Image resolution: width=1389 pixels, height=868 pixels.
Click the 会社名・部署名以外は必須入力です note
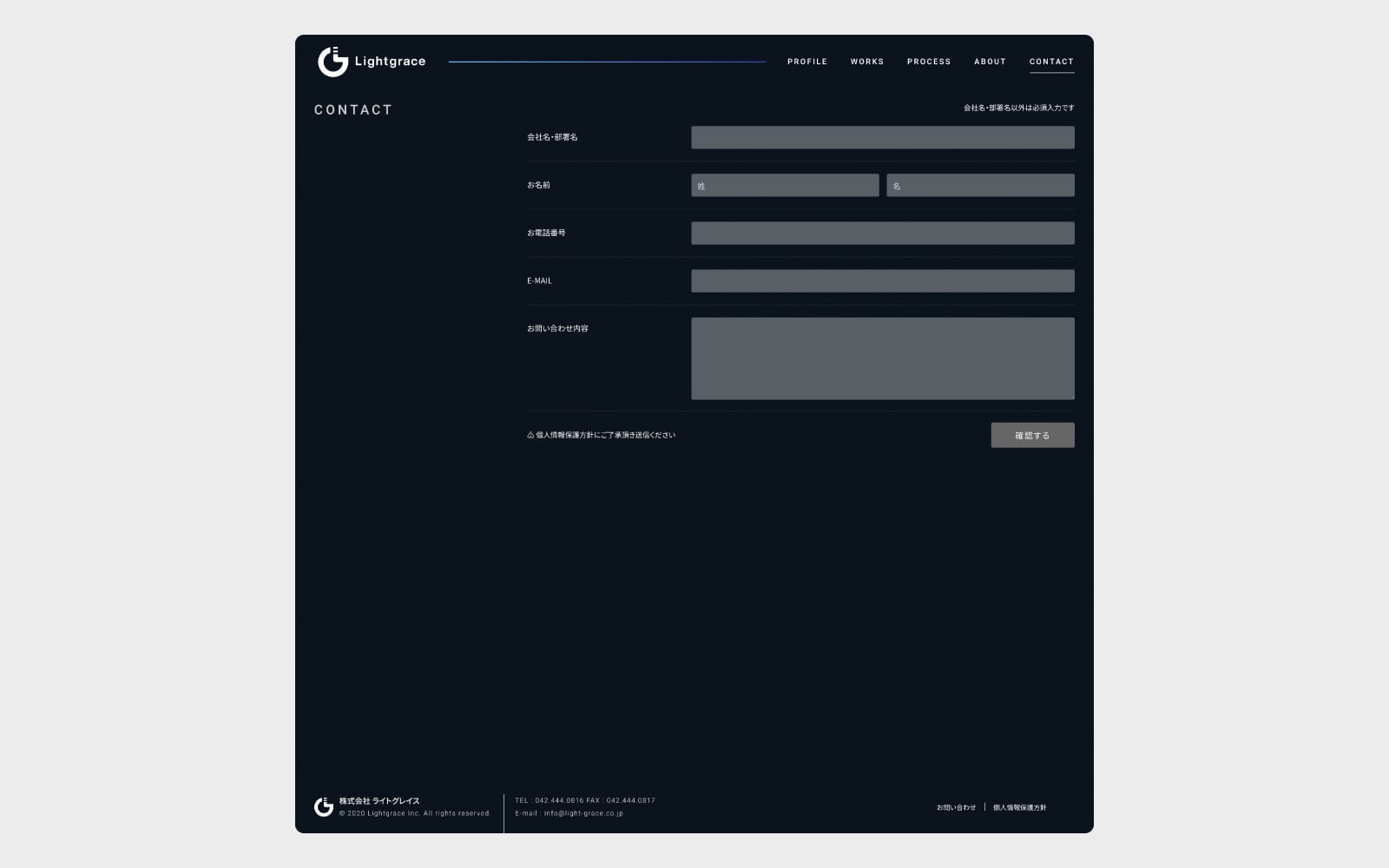click(1018, 108)
